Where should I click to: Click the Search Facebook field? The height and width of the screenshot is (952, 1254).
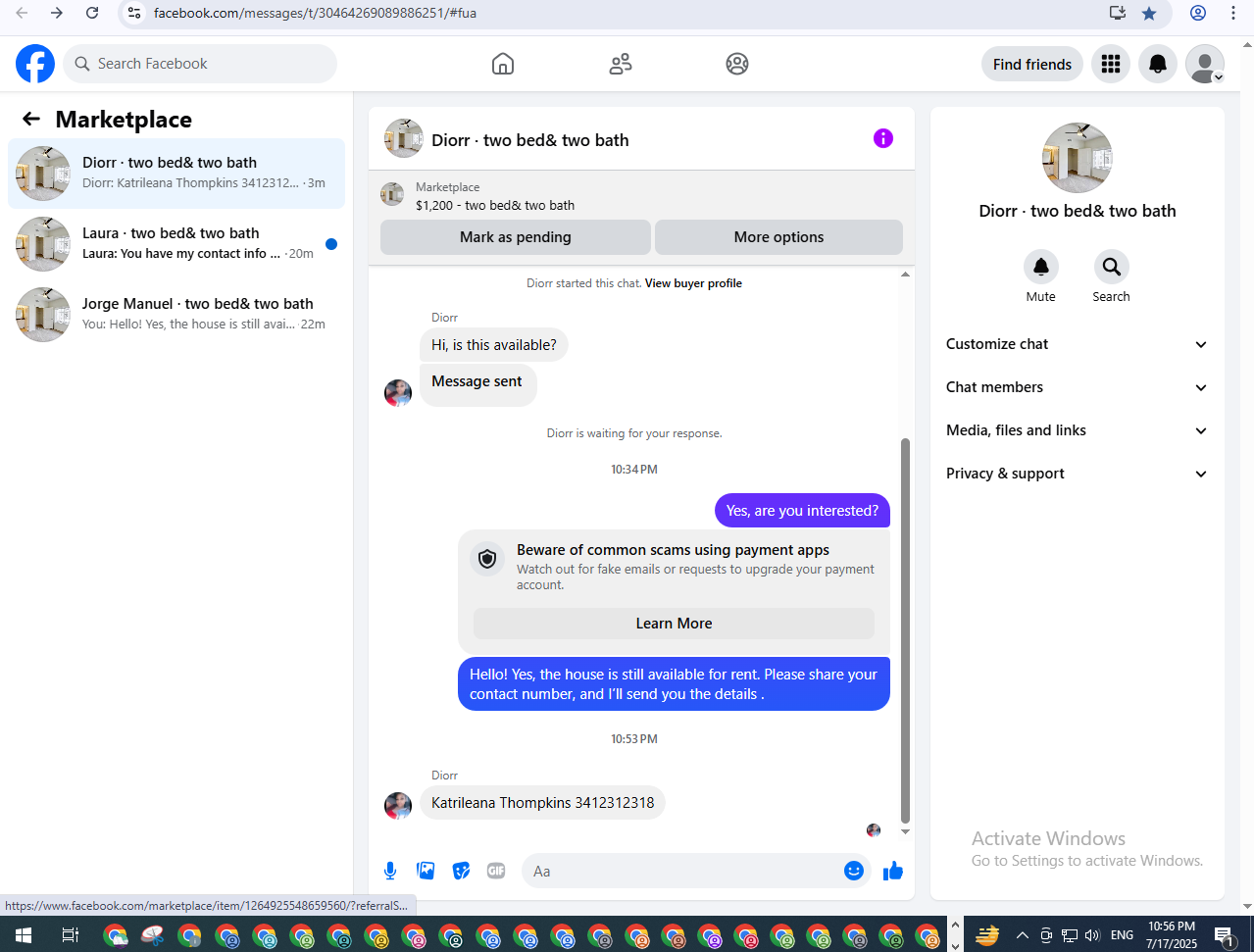200,64
